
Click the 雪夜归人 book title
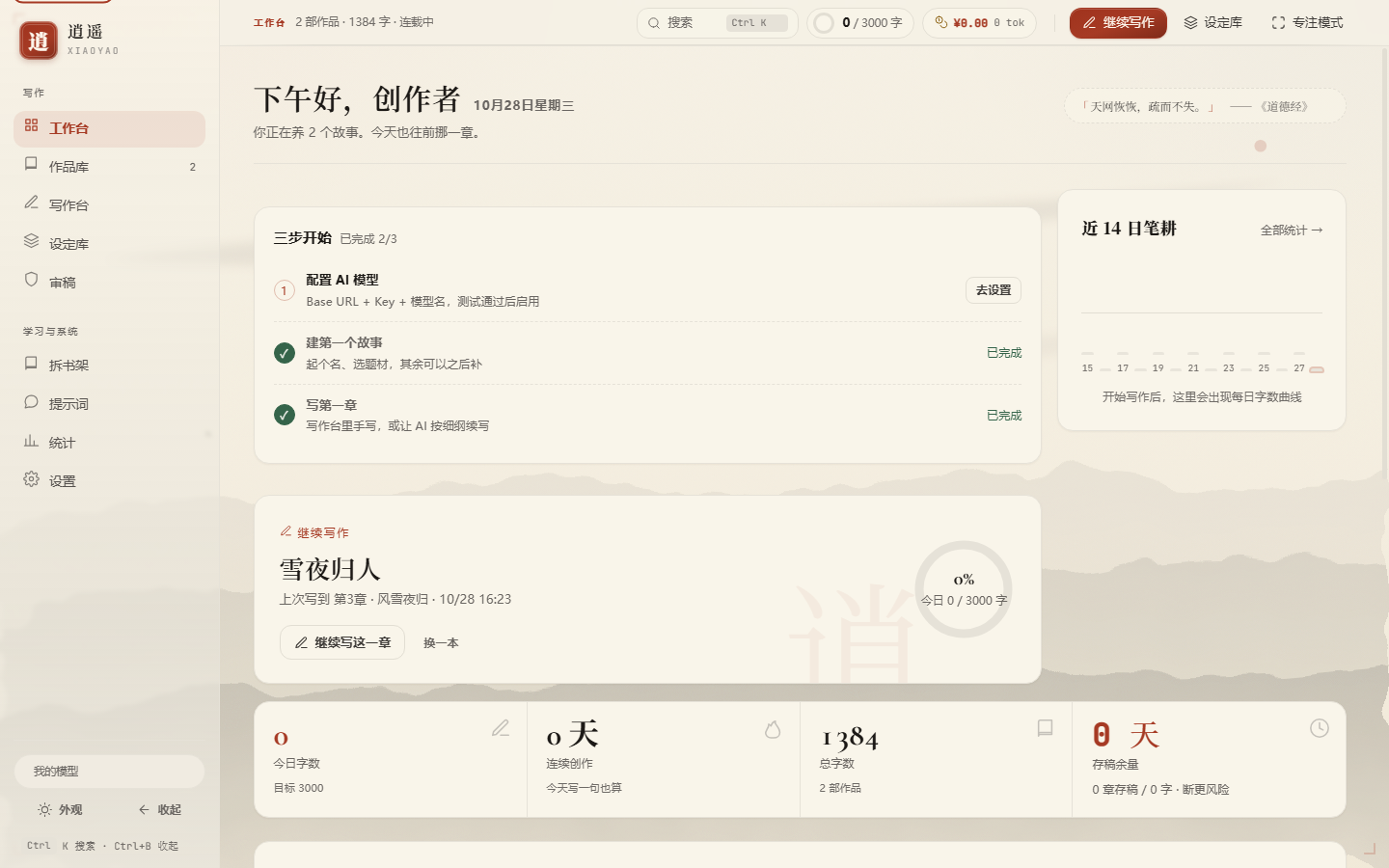[x=330, y=570]
